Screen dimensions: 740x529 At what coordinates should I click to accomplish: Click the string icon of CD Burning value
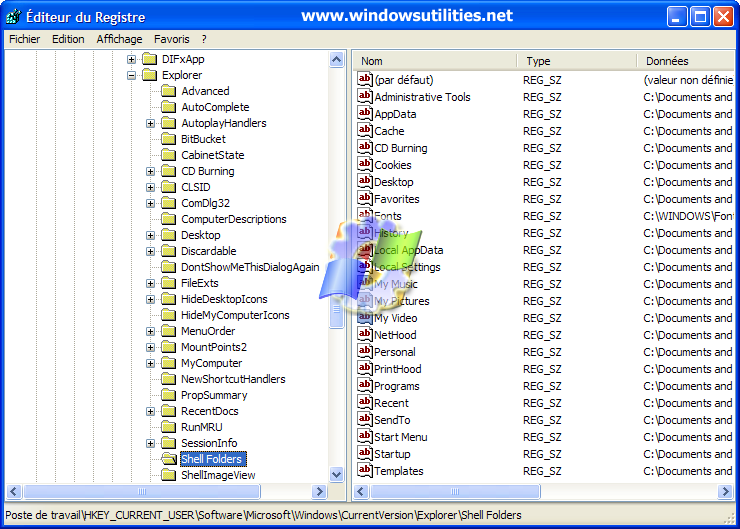[365, 147]
